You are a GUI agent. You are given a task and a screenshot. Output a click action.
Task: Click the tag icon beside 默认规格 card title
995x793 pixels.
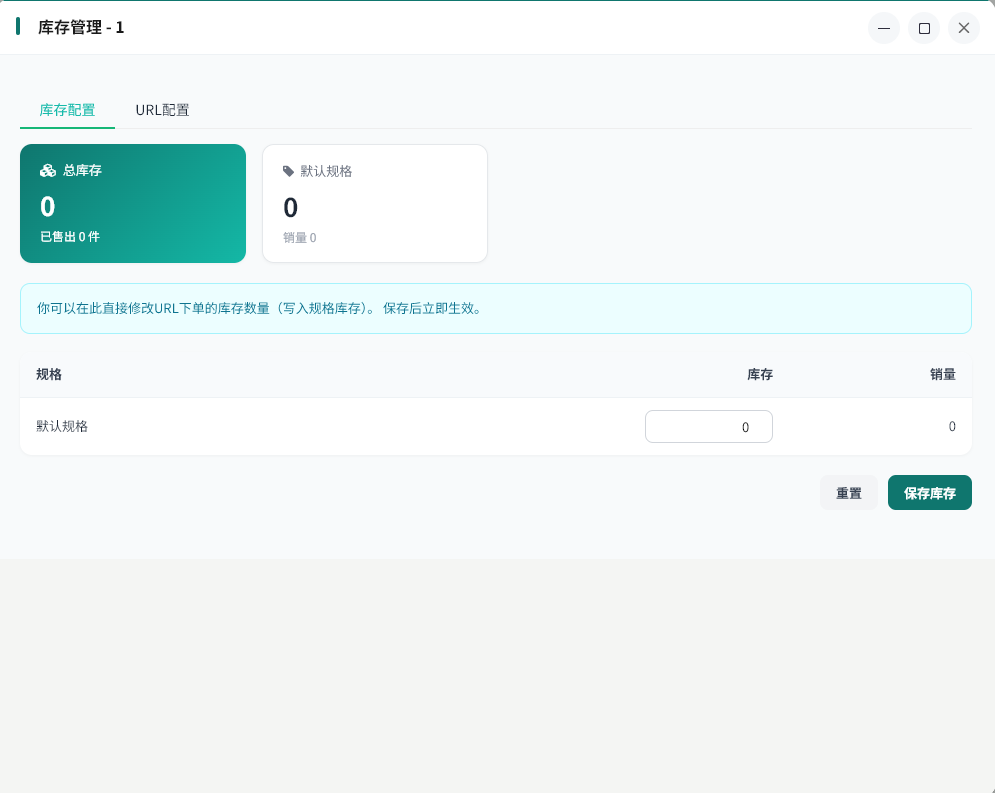point(289,171)
